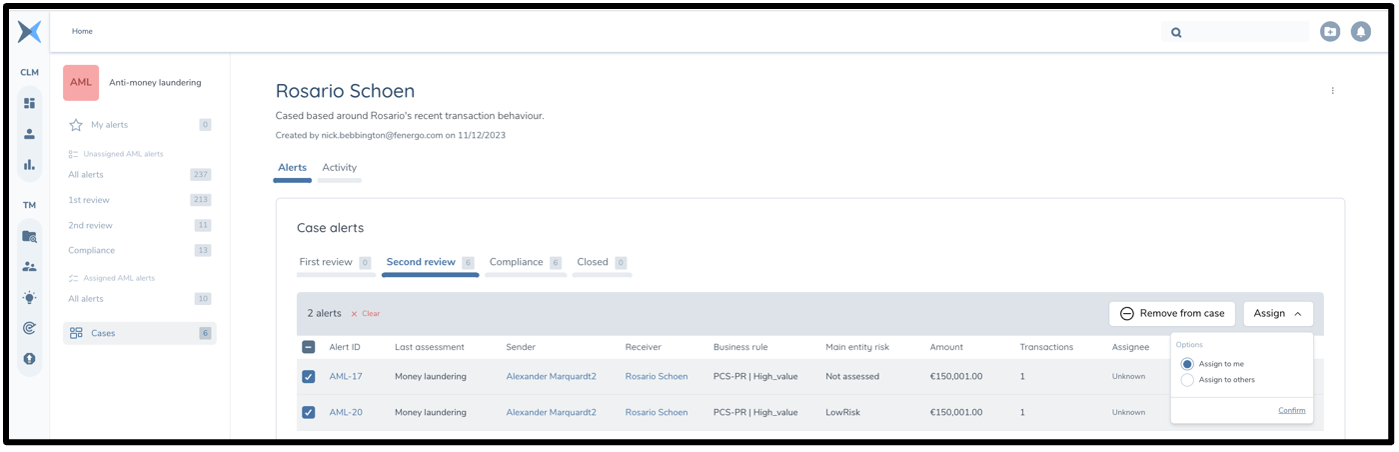Open the TM target circle icon
Screen dimensions: 1399x452
coord(30,328)
